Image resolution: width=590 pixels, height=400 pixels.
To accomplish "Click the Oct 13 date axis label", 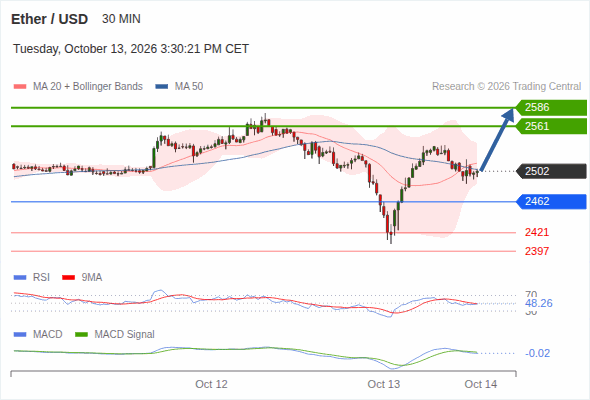I will click(383, 384).
